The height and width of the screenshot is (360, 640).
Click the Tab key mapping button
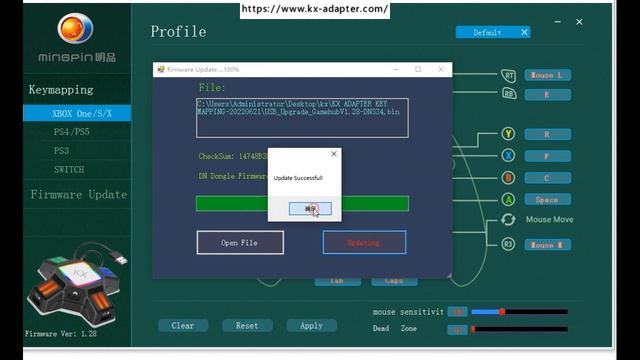(x=338, y=281)
